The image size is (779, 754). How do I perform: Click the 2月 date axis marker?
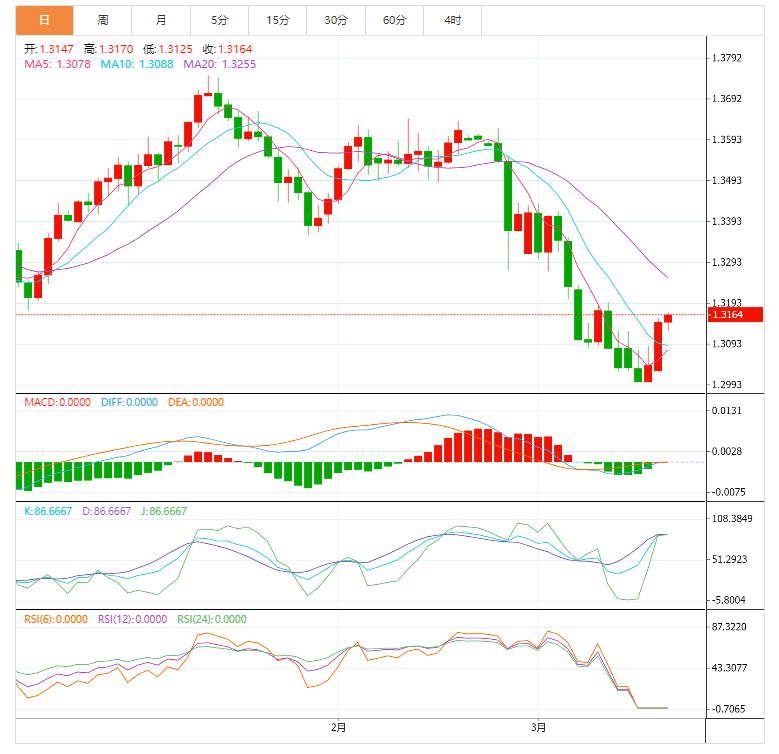click(x=338, y=726)
